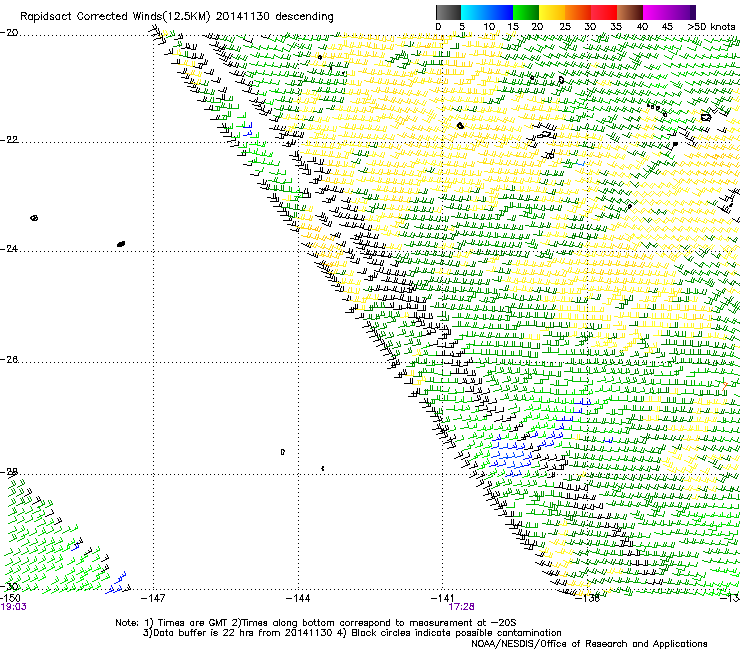Click the -144 longitude axis label
Viewport: 740px width, 650px height.
pyautogui.click(x=298, y=599)
